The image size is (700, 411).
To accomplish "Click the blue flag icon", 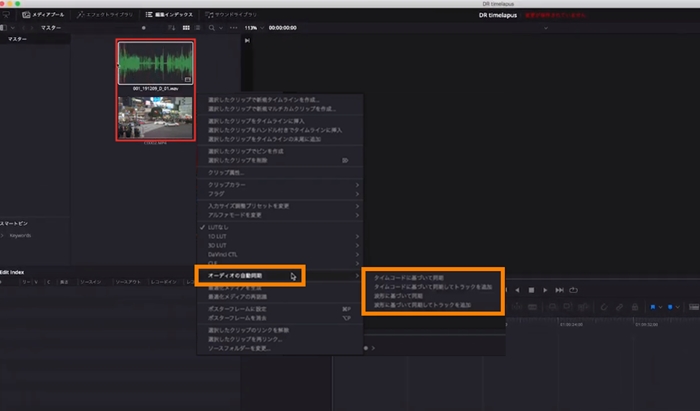I will click(653, 307).
